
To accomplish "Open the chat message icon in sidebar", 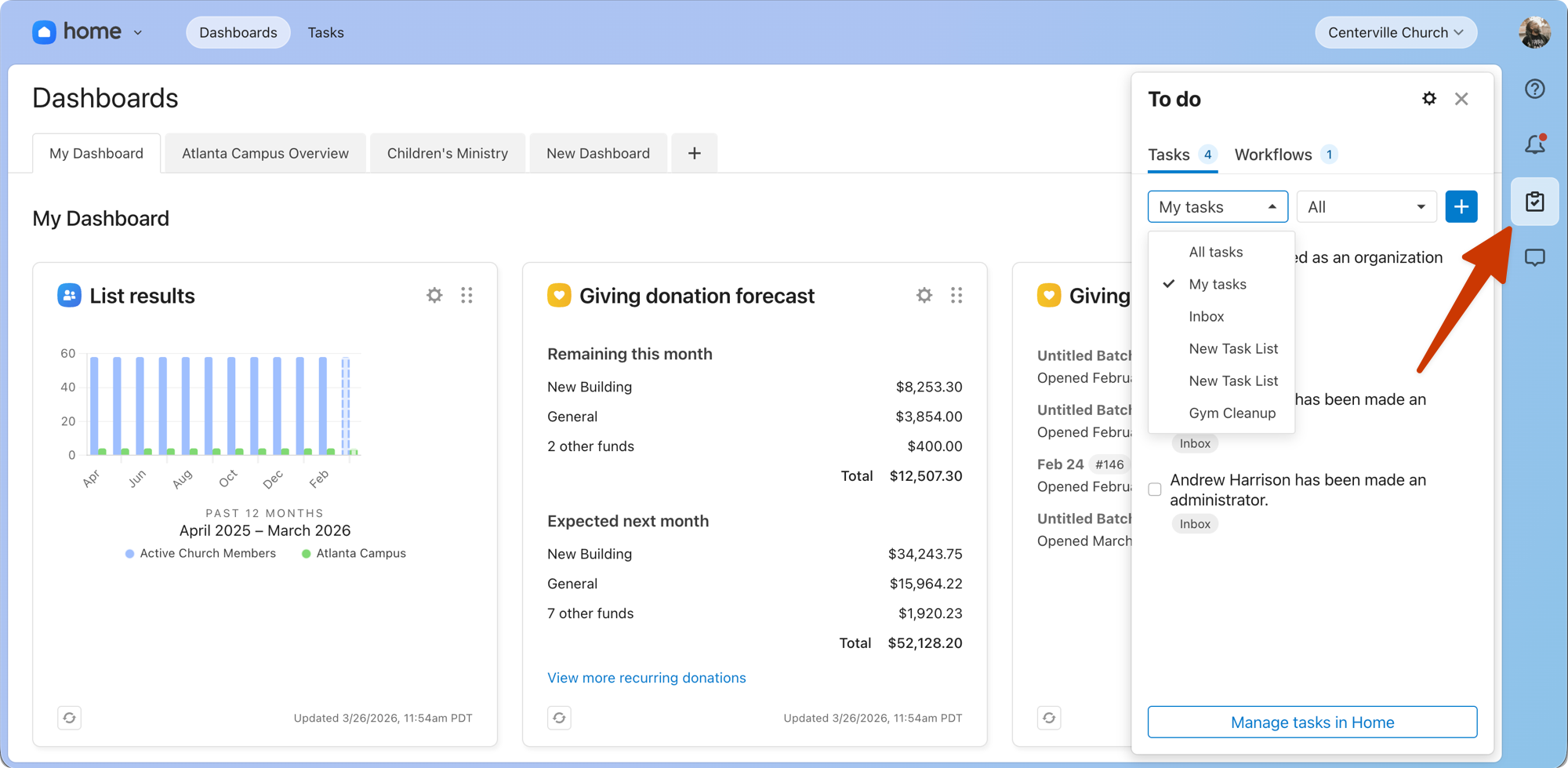I will point(1534,258).
